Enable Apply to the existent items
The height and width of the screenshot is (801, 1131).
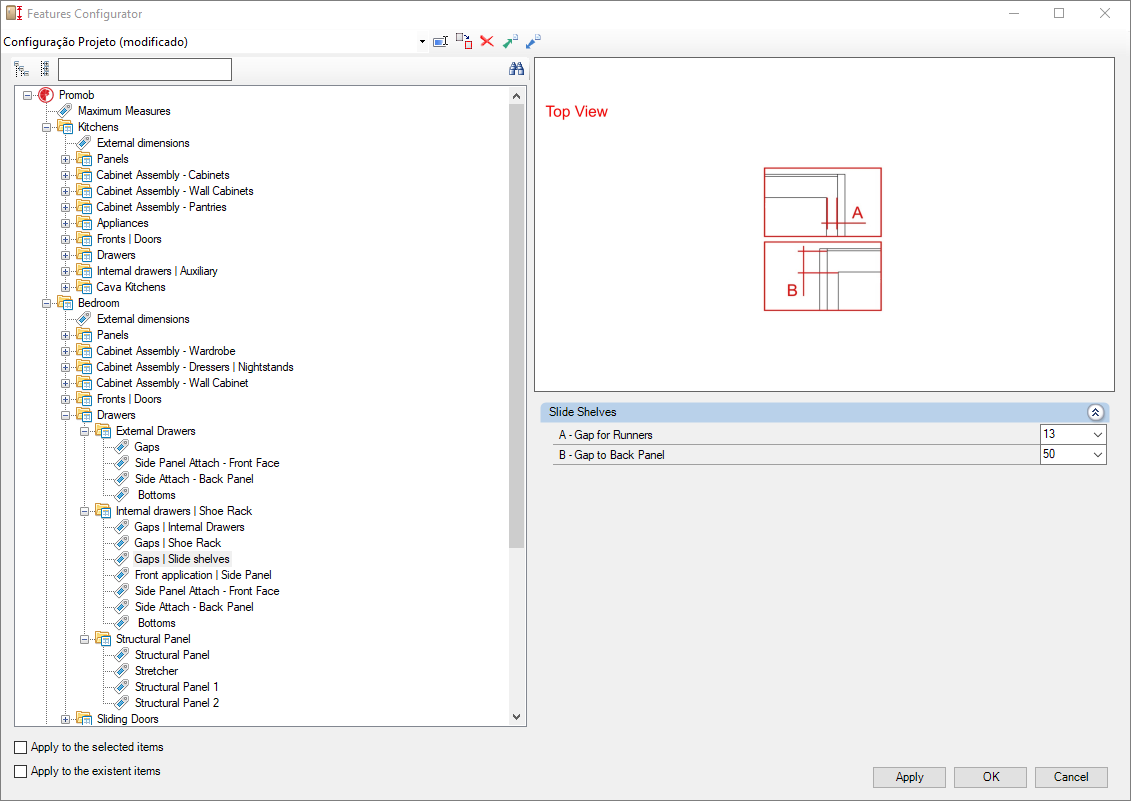click(x=21, y=771)
